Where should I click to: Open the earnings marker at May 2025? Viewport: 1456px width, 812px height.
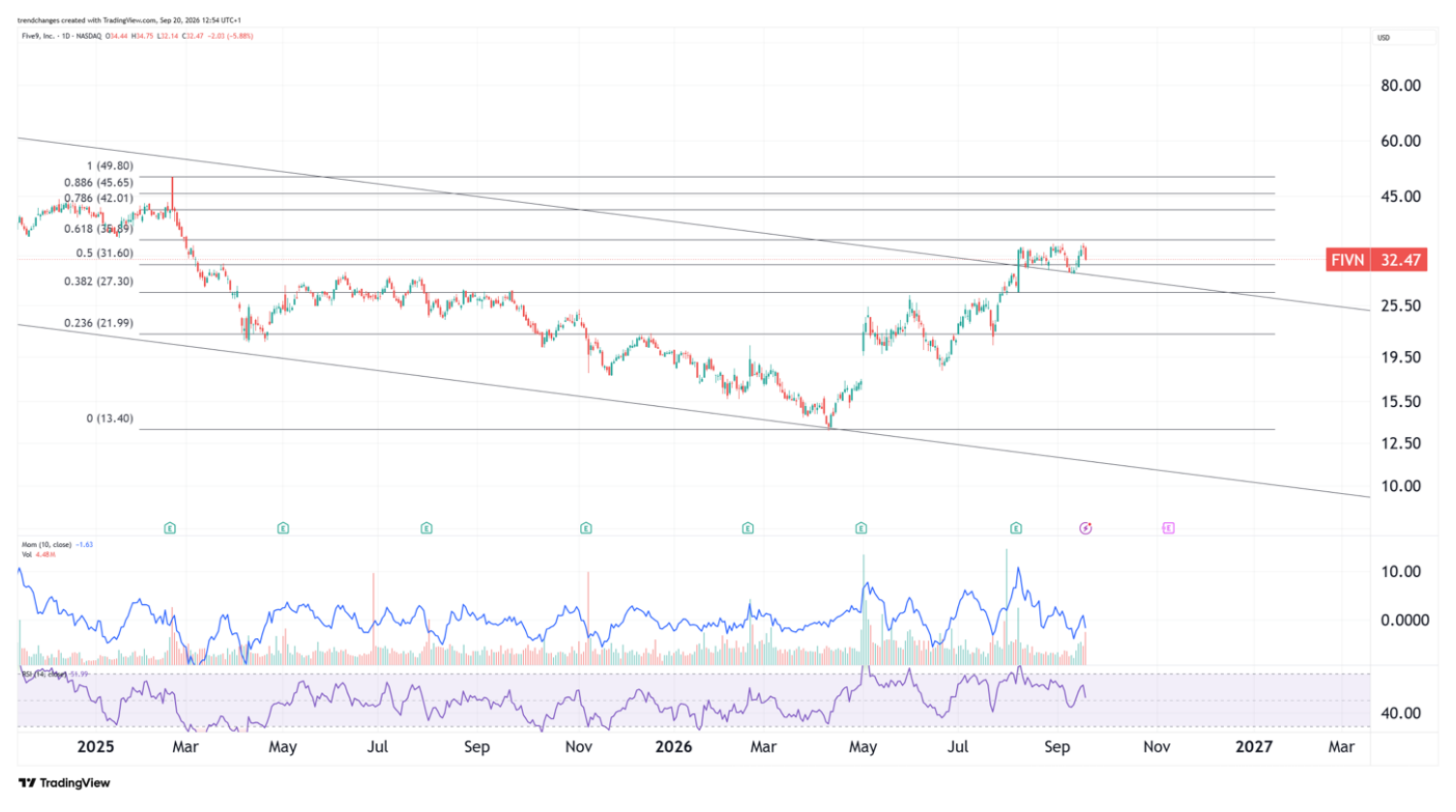coord(283,528)
